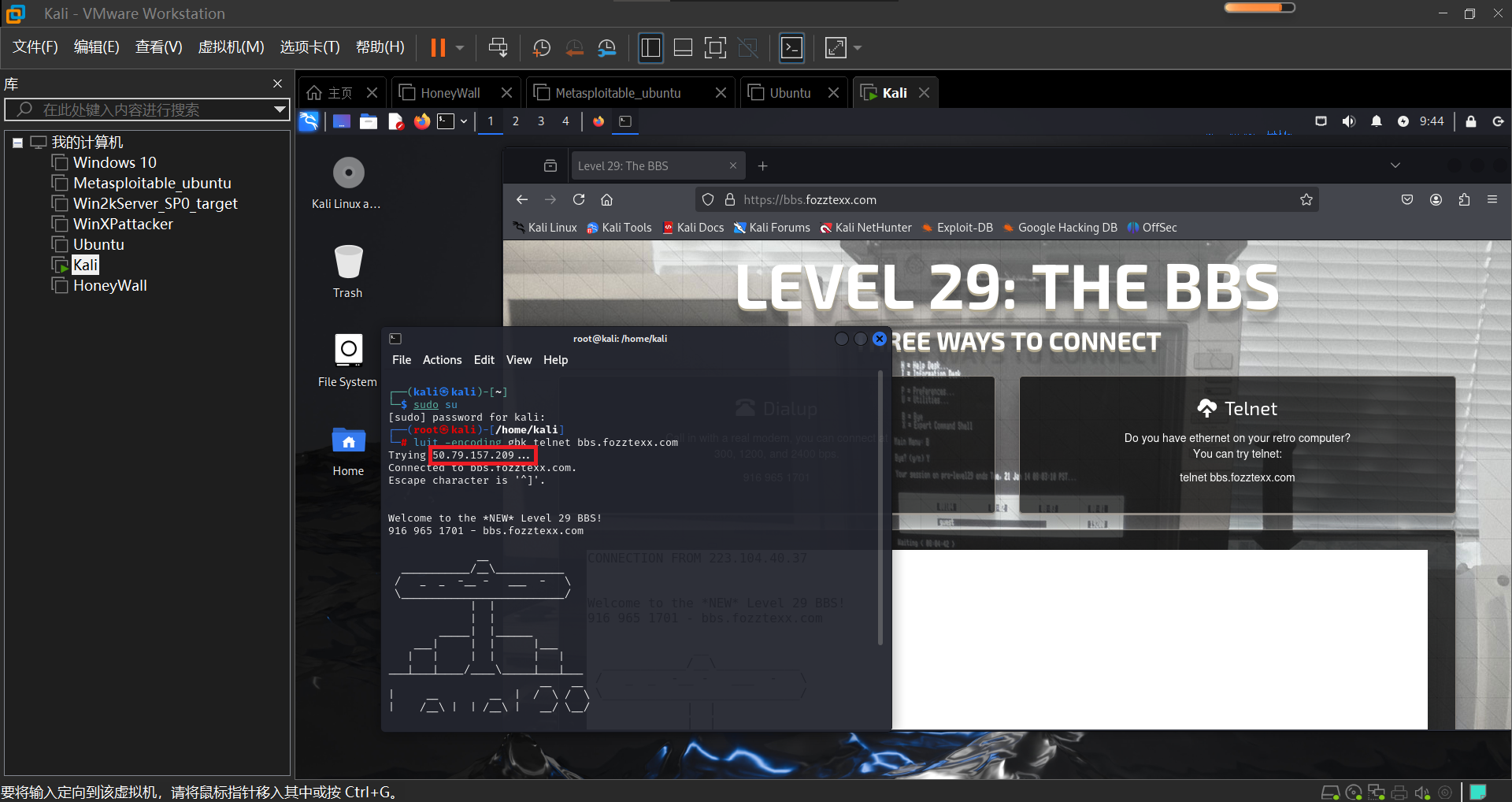Close the Kali VM tab

pyautogui.click(x=924, y=93)
